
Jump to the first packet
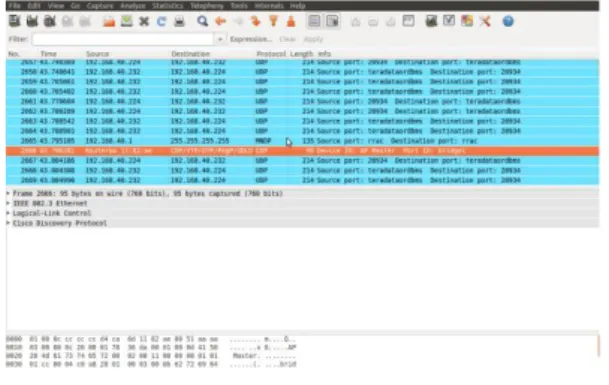[273, 21]
